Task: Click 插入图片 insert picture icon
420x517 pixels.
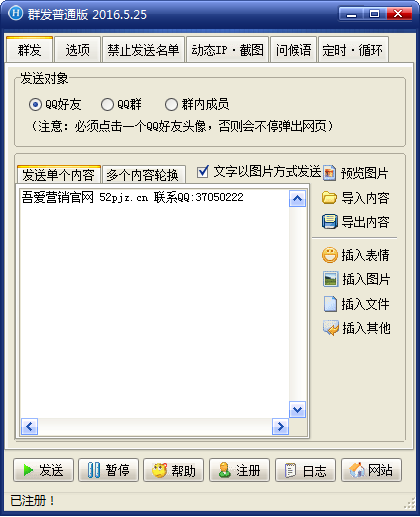Action: 330,279
